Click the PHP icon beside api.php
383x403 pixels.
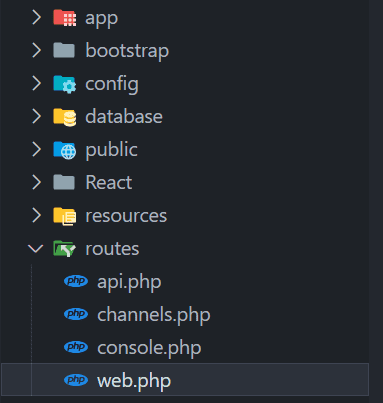point(76,281)
